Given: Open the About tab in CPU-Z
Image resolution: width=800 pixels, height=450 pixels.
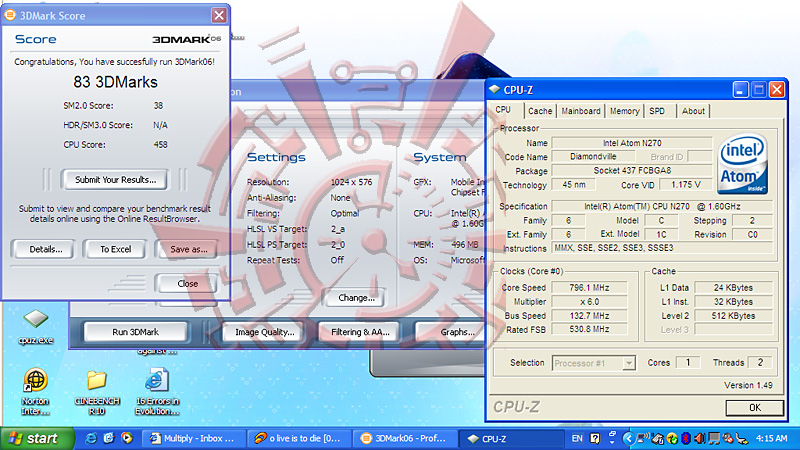Looking at the screenshot, I should point(693,111).
